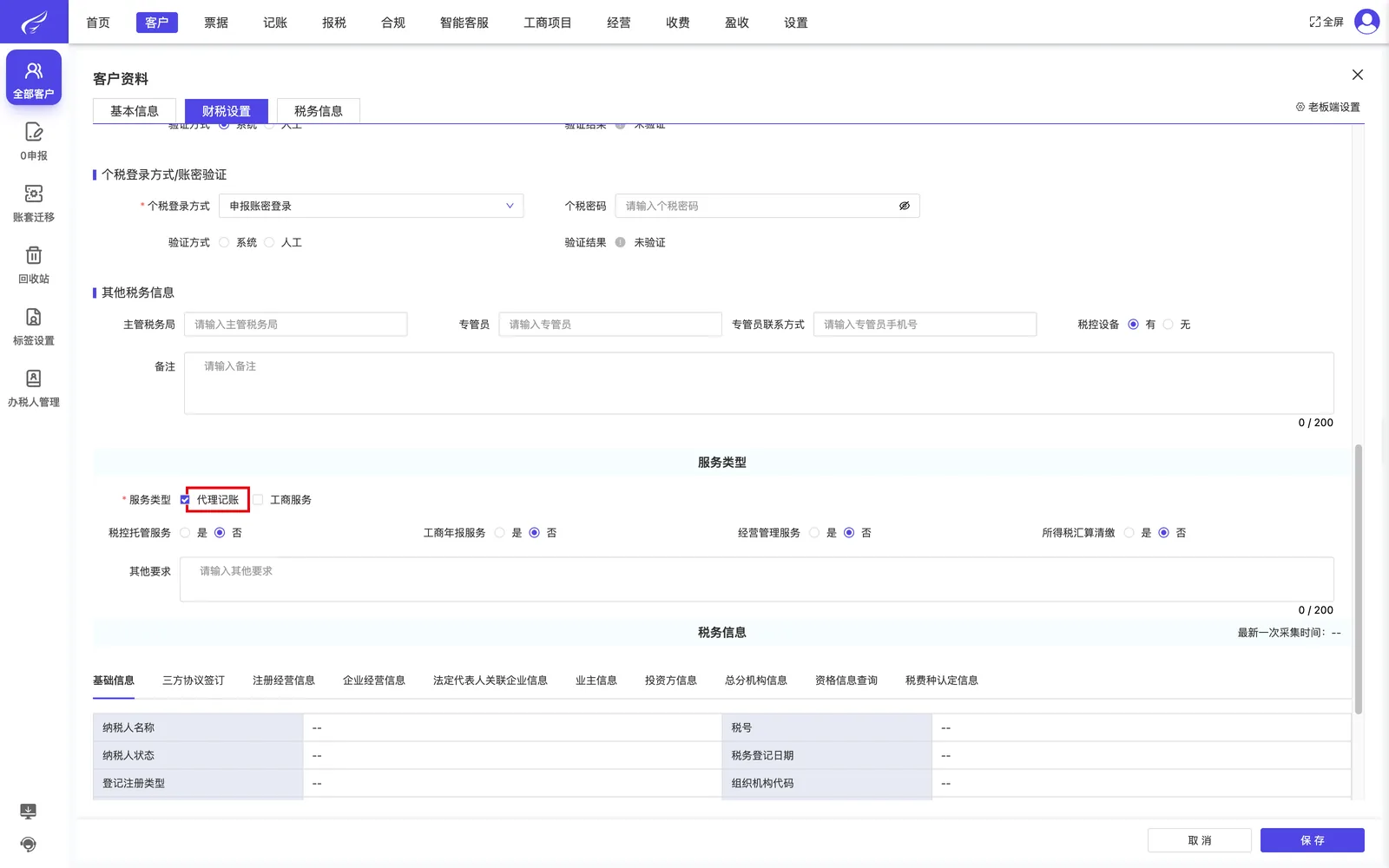Select 系统 for 个税 验证方式

coord(224,242)
